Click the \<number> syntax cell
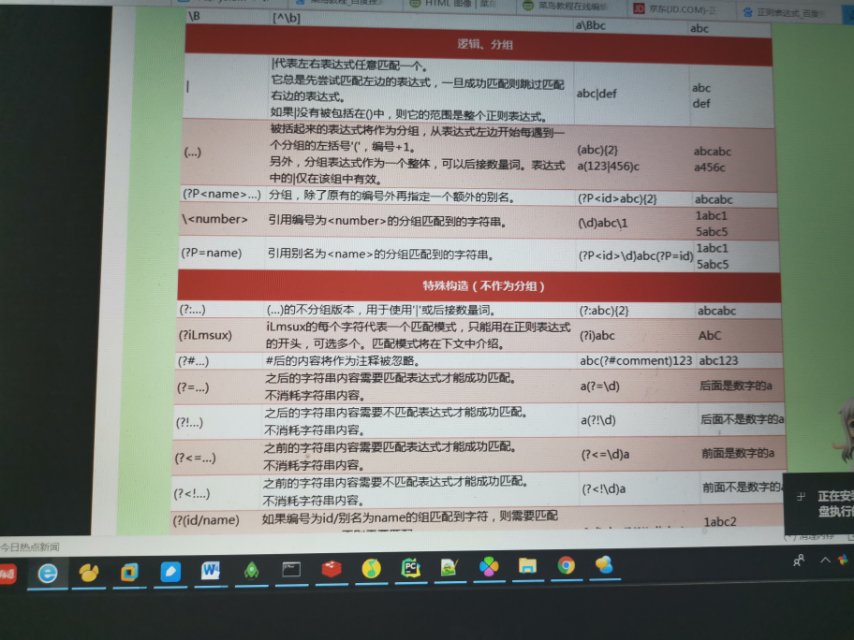This screenshot has width=854, height=640. click(x=215, y=220)
